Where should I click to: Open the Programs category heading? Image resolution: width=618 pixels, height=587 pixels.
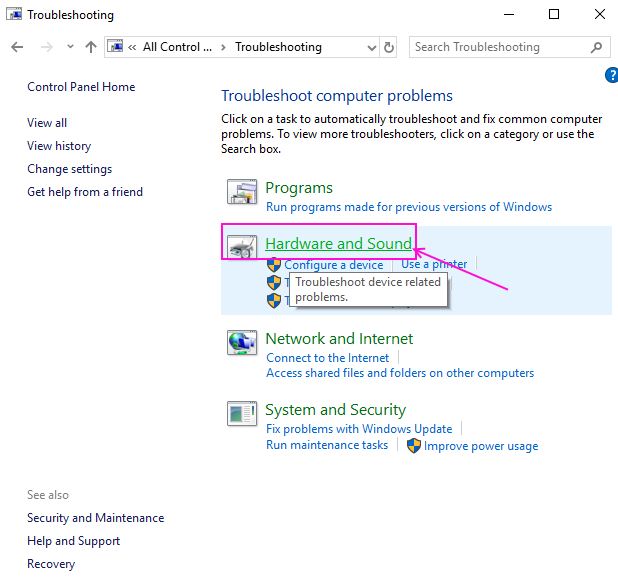tap(299, 188)
